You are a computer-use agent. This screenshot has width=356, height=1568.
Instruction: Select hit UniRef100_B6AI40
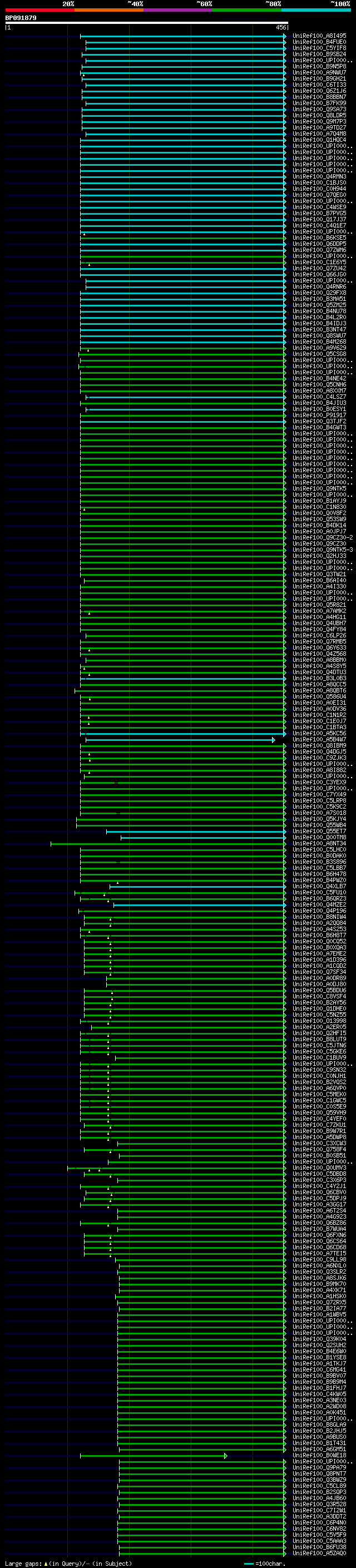(x=319, y=581)
